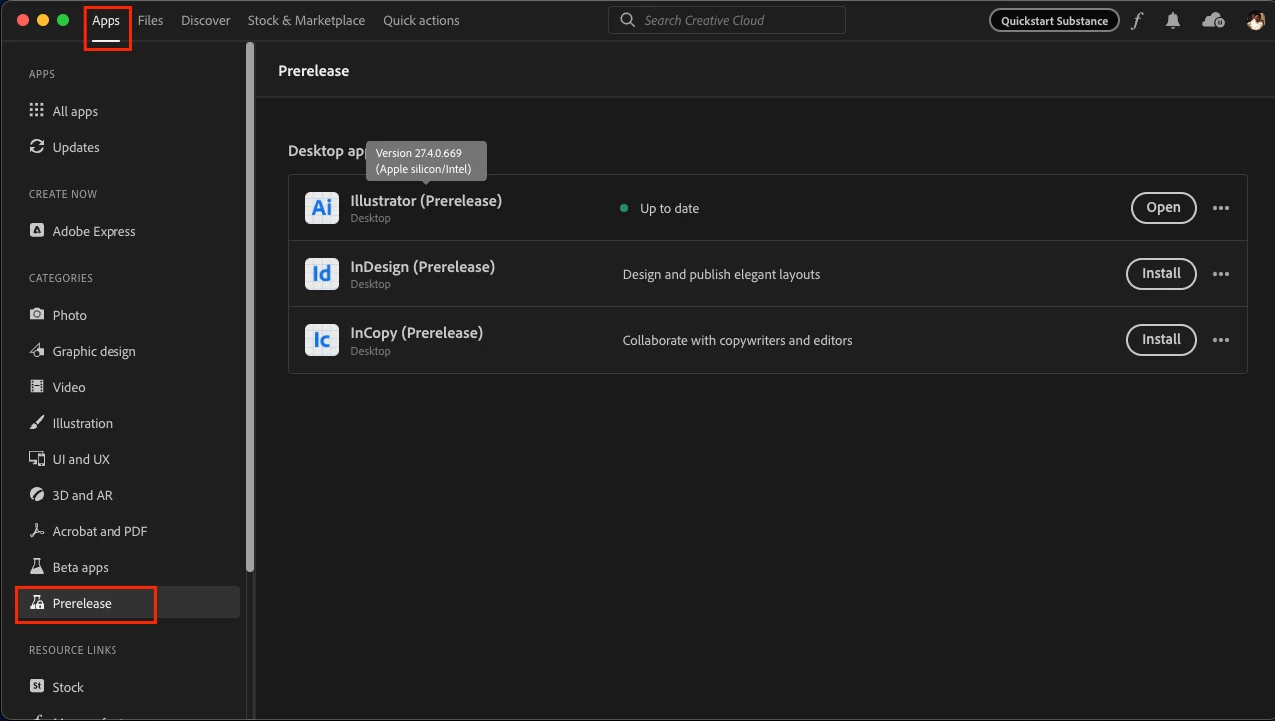Screen dimensions: 1275x721
Task: Open the Stock & Marketplace tab
Action: (306, 21)
